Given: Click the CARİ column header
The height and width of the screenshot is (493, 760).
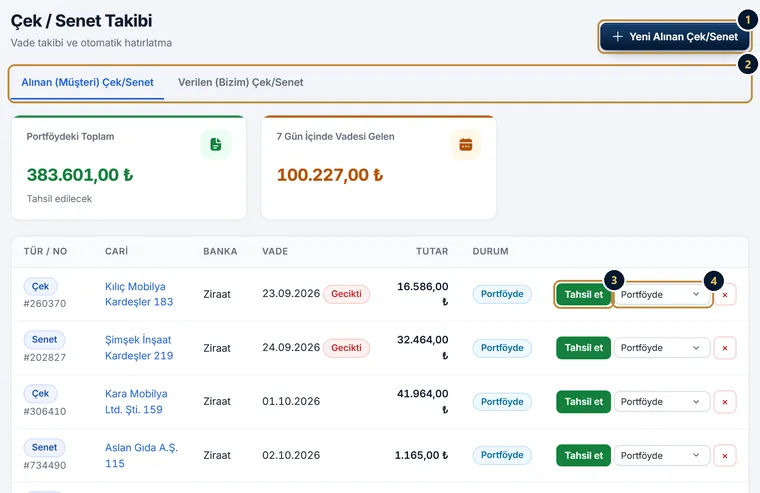Looking at the screenshot, I should (x=116, y=251).
